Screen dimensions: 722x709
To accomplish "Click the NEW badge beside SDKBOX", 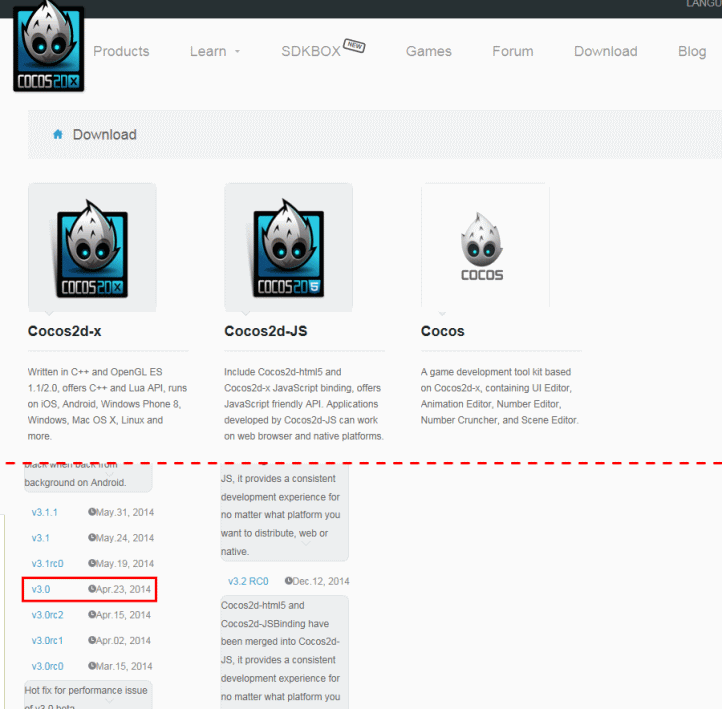I will coord(354,45).
